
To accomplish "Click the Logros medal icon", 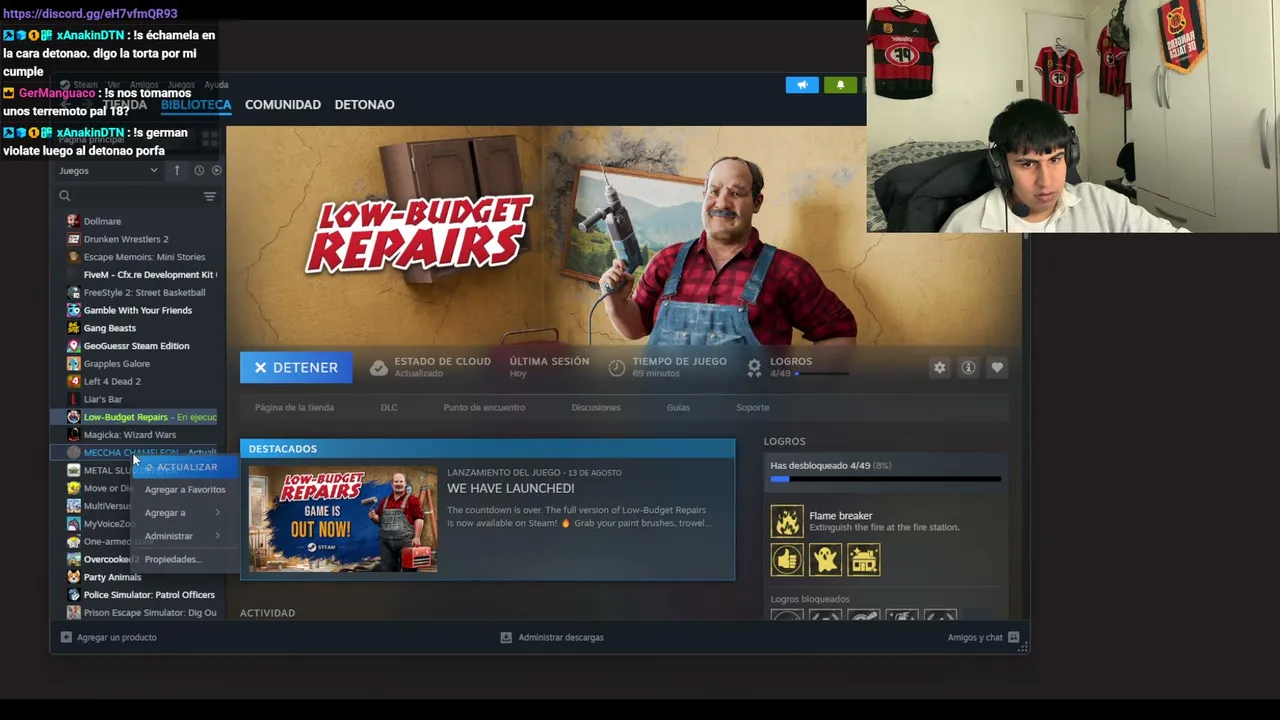I will tap(754, 368).
